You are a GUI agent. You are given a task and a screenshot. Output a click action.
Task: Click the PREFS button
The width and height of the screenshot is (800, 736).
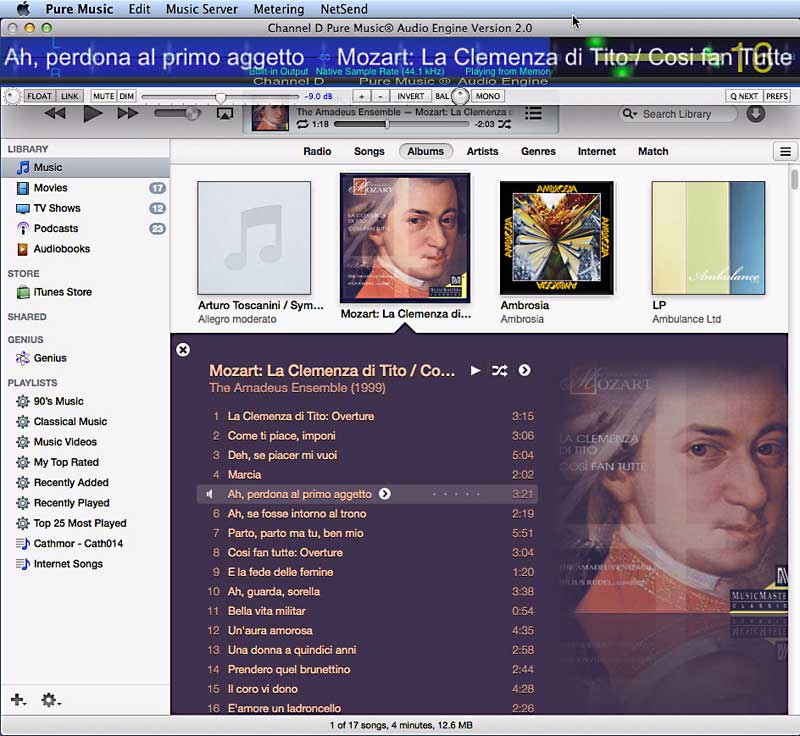(777, 96)
